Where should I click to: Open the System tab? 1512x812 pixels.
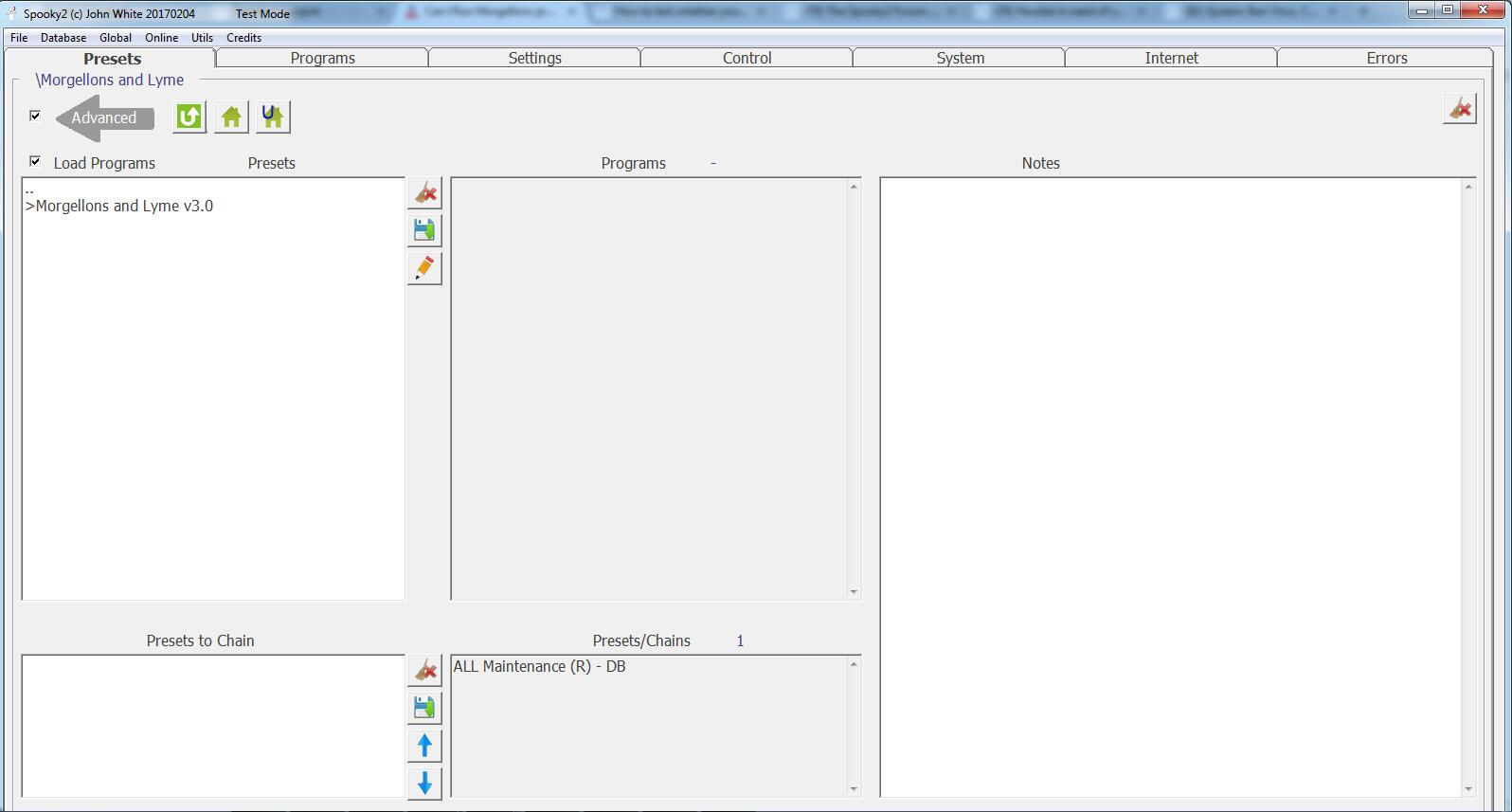pyautogui.click(x=960, y=58)
